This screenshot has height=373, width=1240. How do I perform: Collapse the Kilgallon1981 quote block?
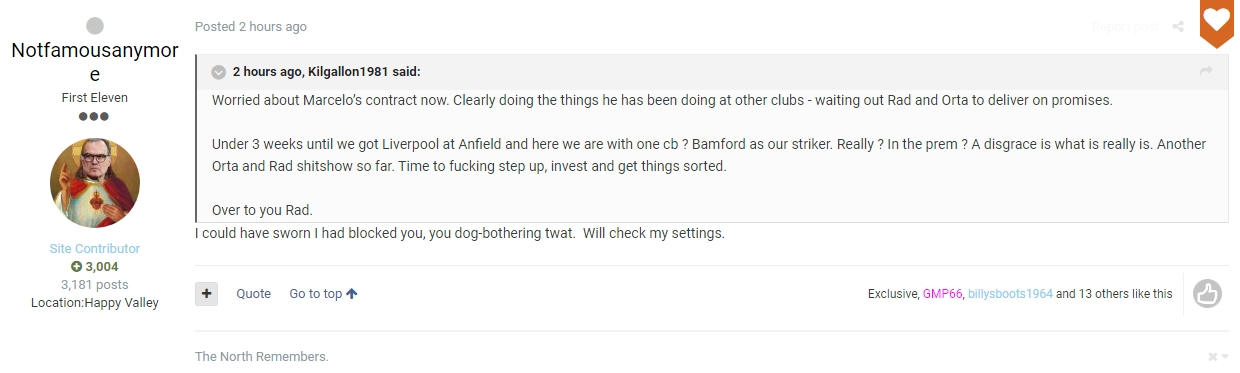(219, 72)
